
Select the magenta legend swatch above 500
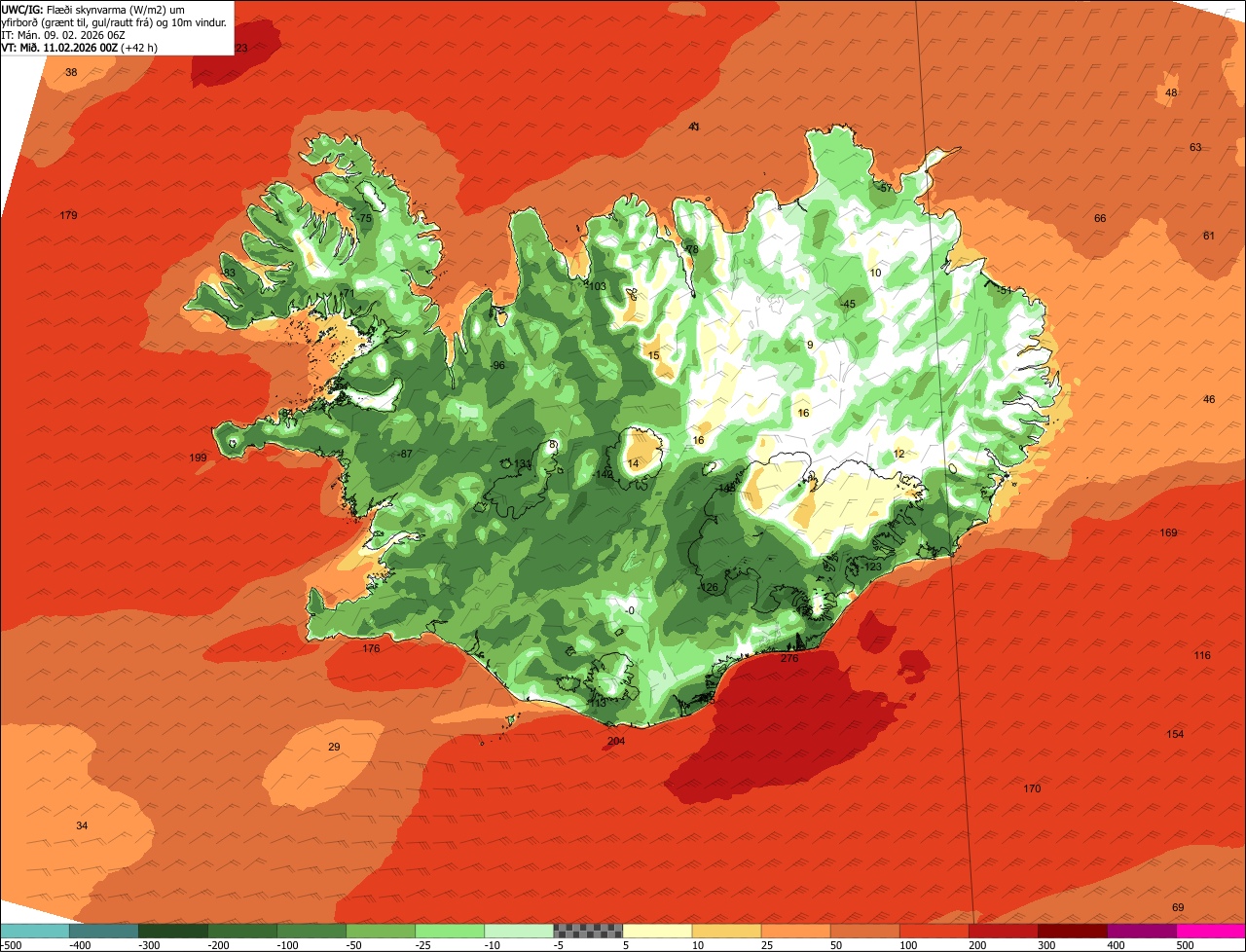click(1211, 931)
